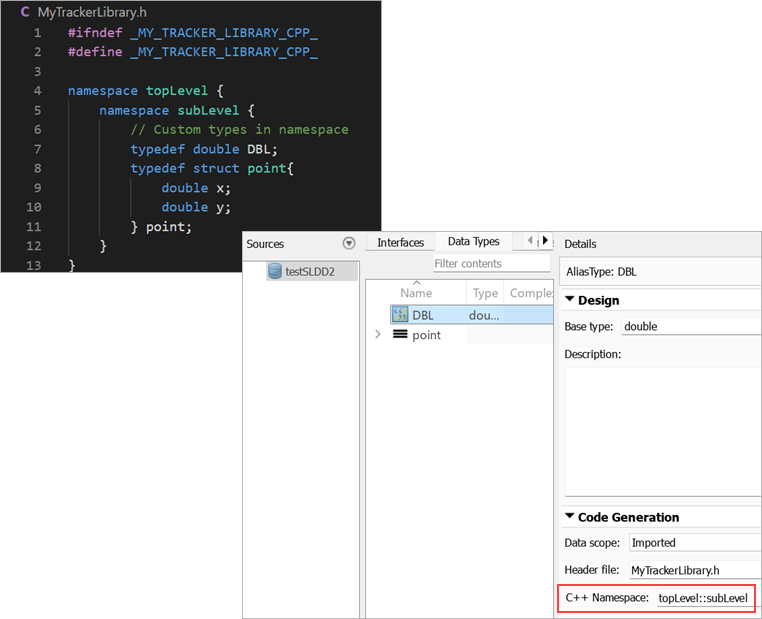
Task: Click the Type column header
Action: (485, 293)
